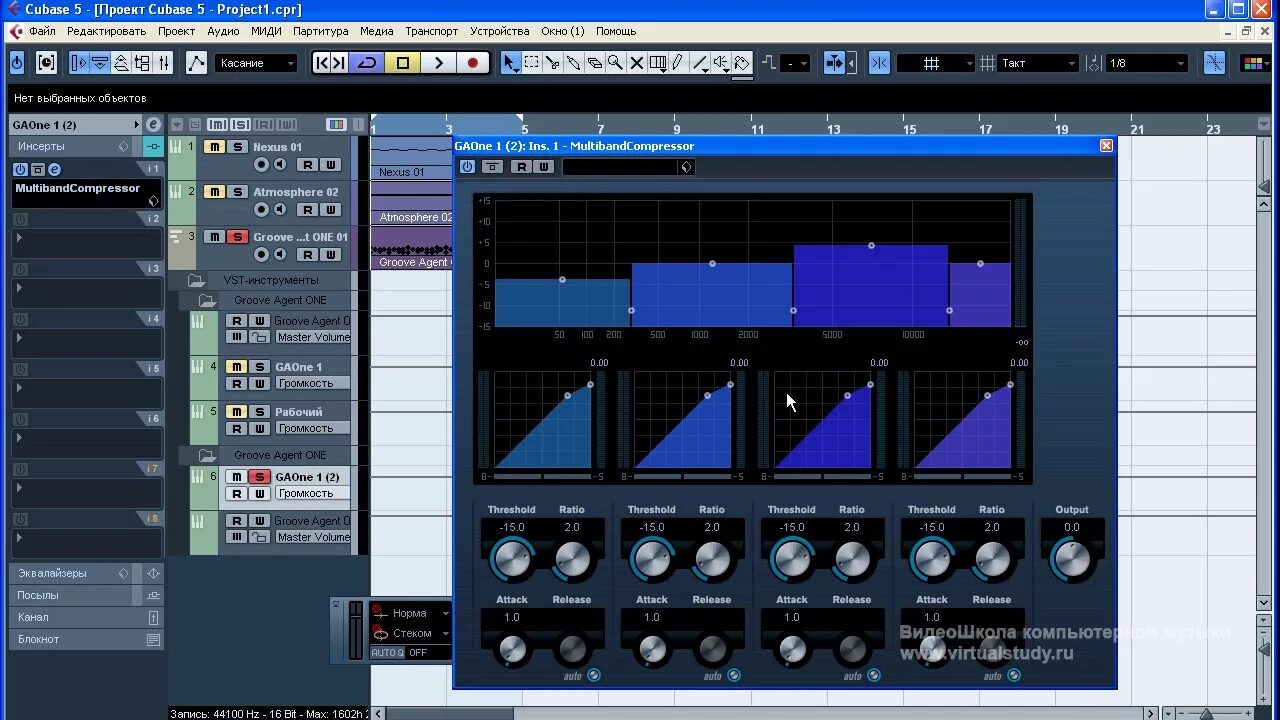Toggle the Snap on/off button
The width and height of the screenshot is (1280, 720).
(879, 63)
